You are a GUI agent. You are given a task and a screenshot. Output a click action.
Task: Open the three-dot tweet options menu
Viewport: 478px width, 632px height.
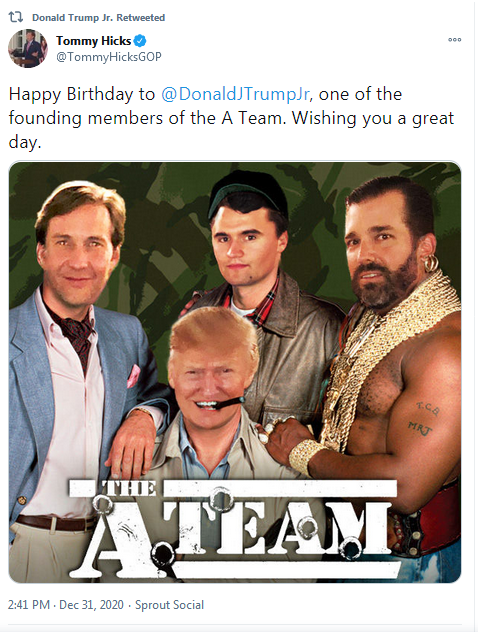(454, 40)
